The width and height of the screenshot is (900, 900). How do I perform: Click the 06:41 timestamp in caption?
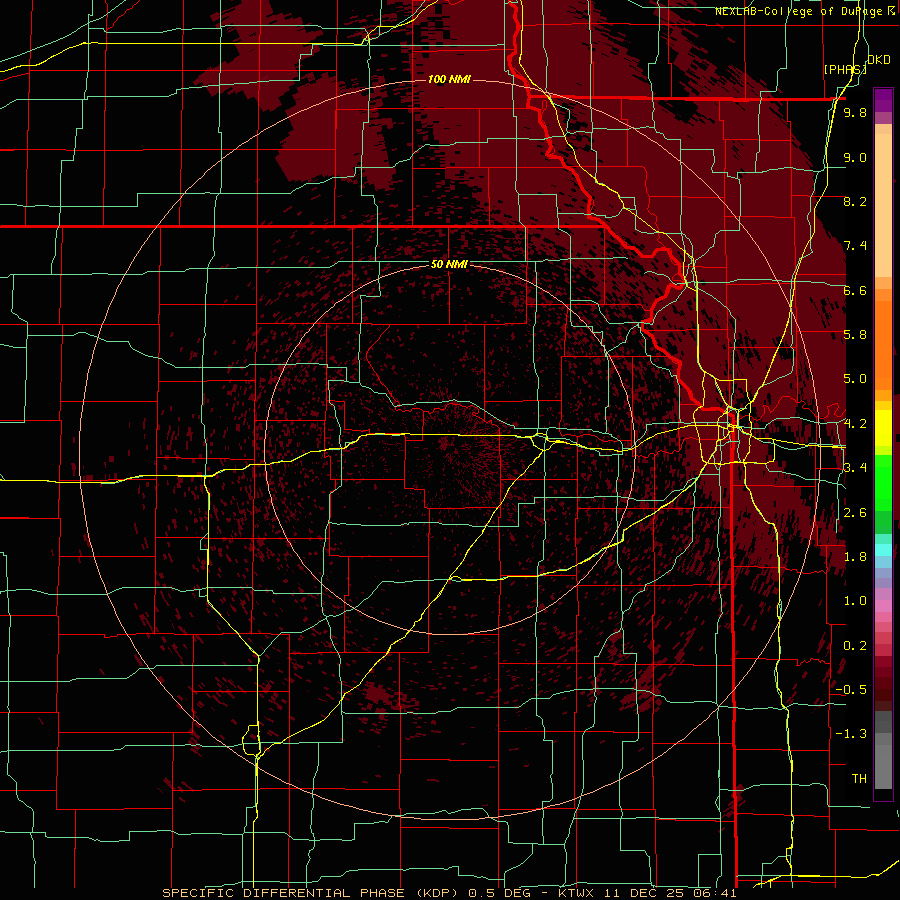coord(715,893)
